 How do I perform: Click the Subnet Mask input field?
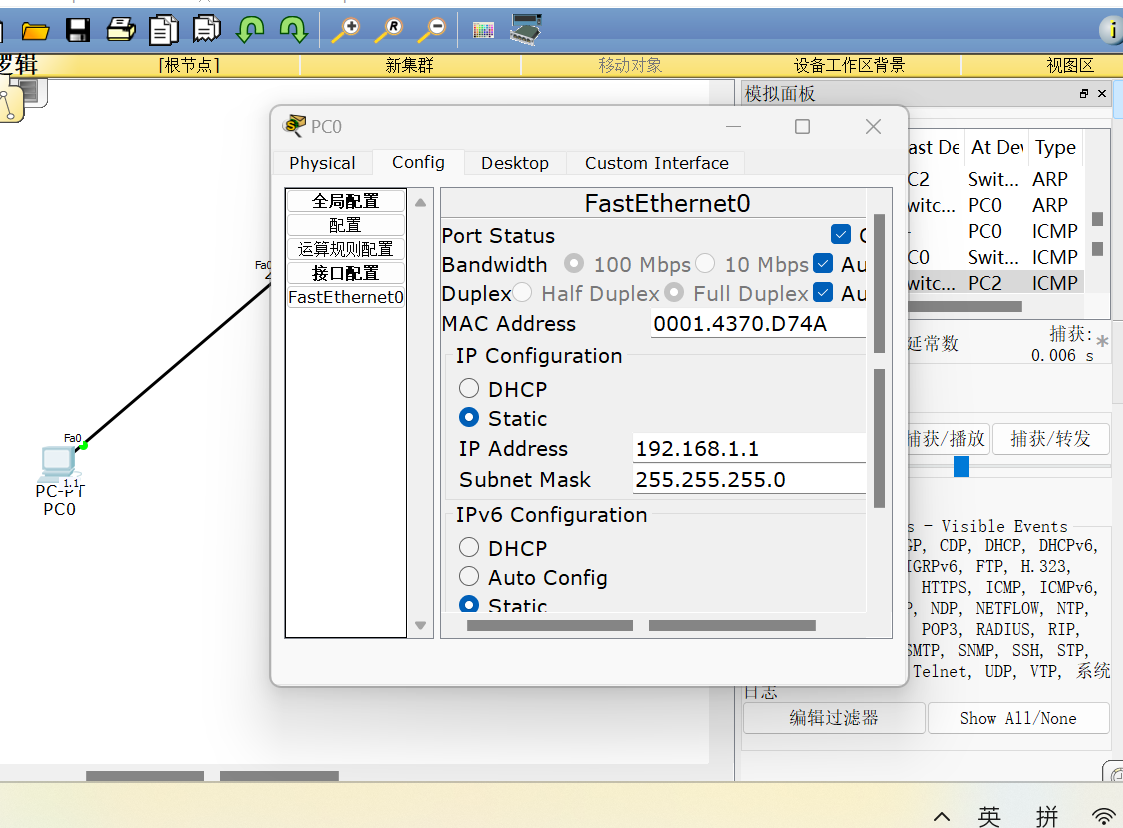pyautogui.click(x=749, y=479)
